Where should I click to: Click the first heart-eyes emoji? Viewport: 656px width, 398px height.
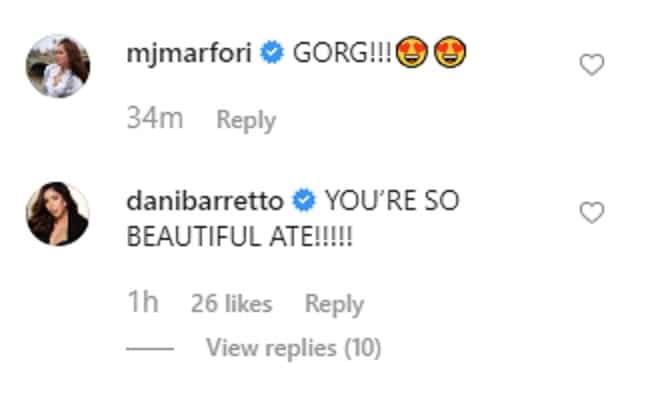click(x=412, y=52)
